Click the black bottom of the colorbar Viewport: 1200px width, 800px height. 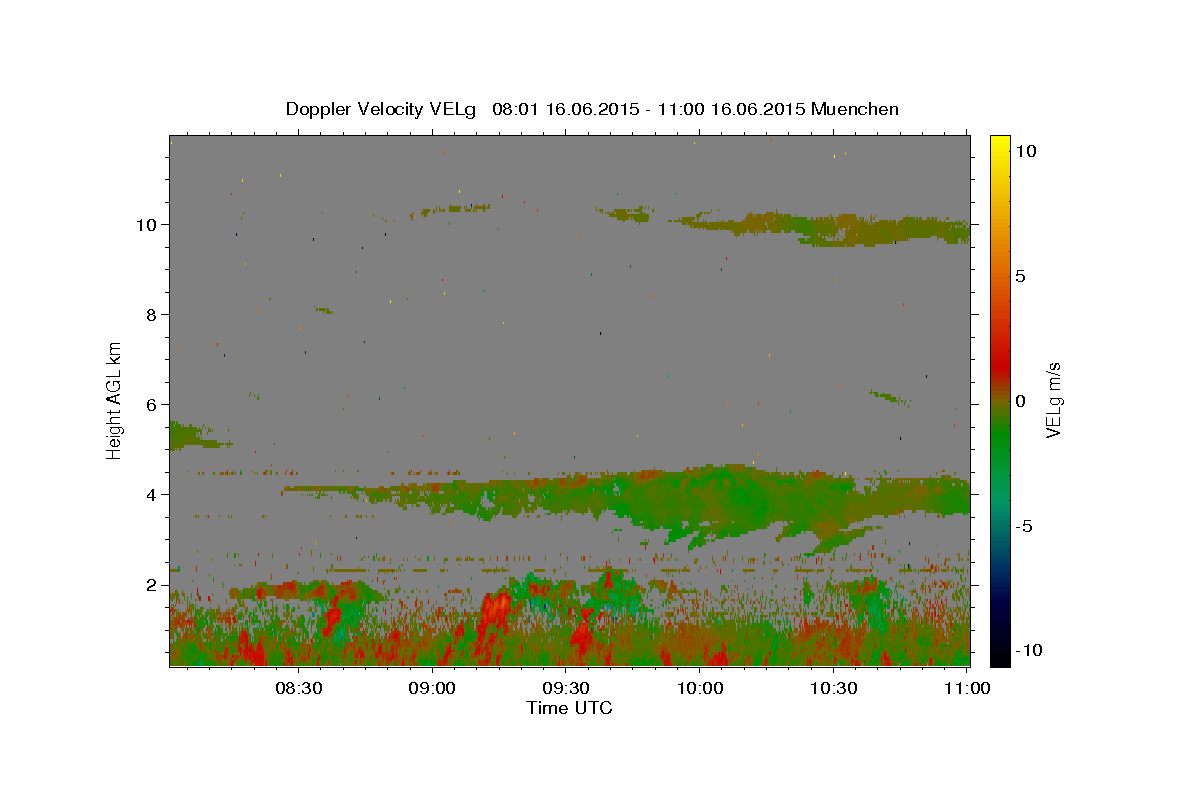point(999,650)
